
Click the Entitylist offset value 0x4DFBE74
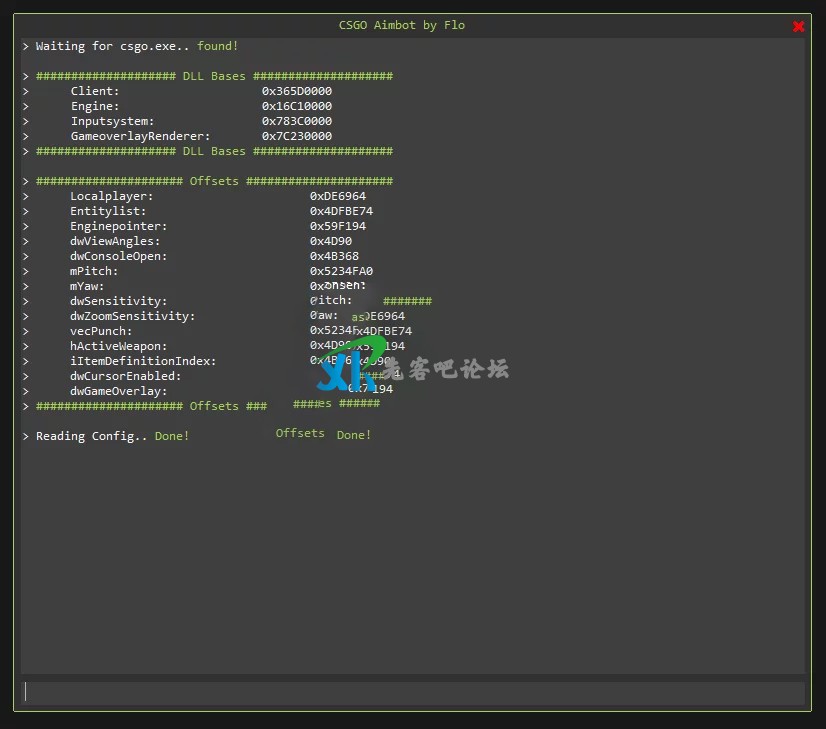(341, 211)
